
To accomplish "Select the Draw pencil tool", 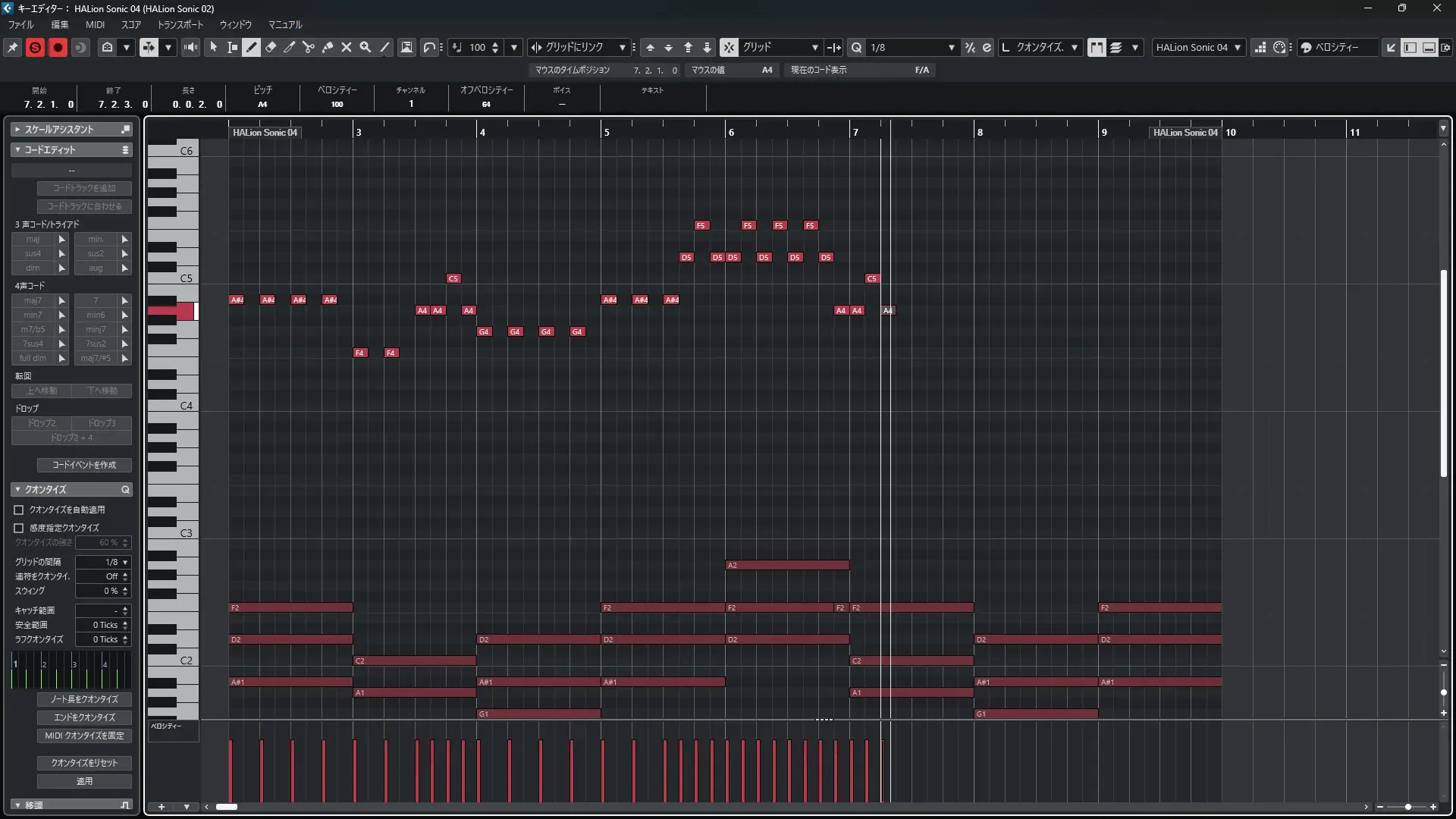I will (x=252, y=47).
